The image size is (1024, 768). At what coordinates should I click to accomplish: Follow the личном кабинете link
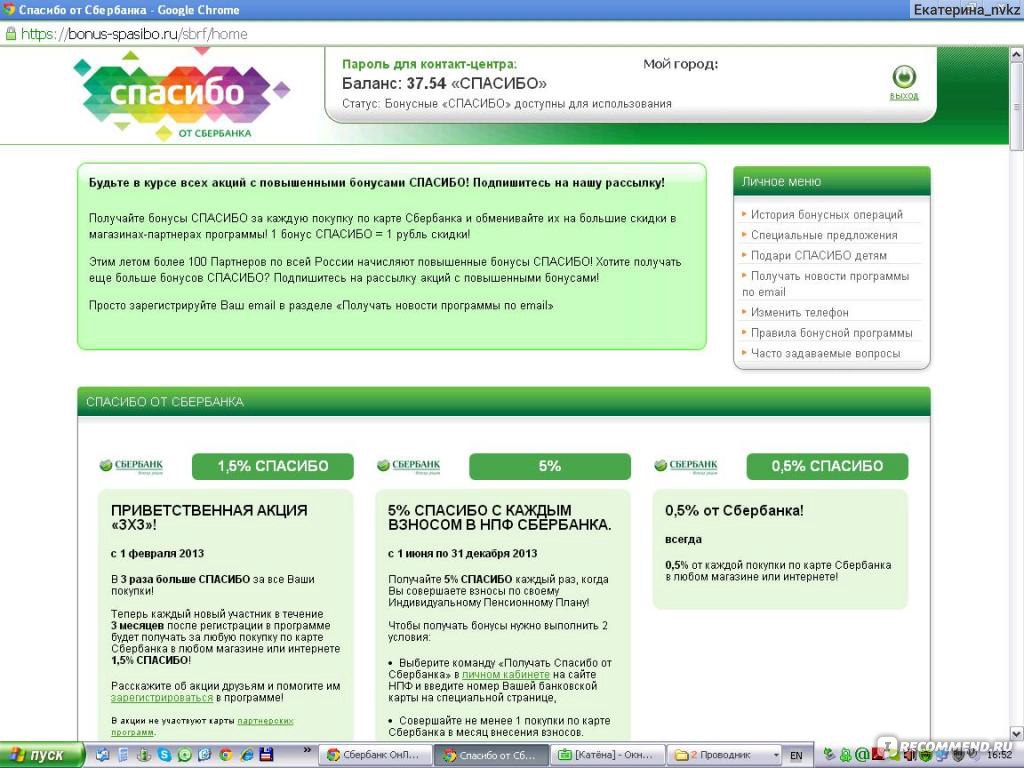(506, 674)
